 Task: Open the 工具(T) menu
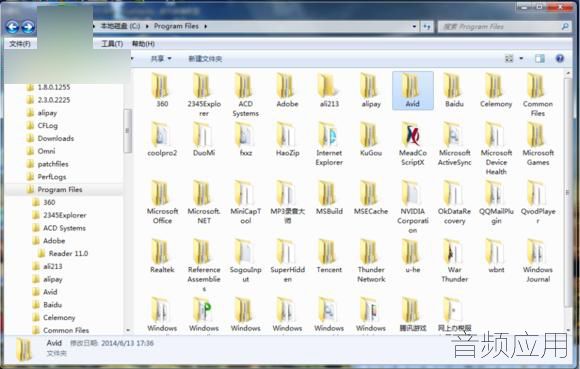[112, 44]
